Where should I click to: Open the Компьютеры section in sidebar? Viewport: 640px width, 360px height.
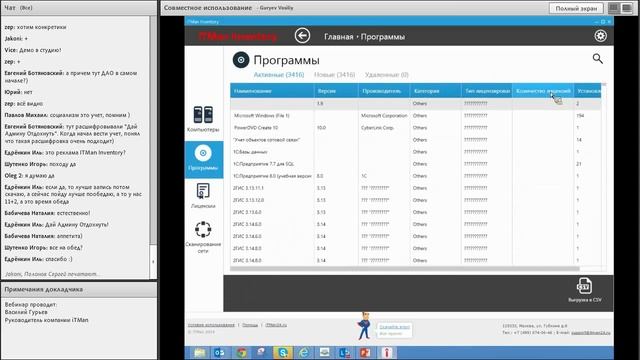(203, 118)
